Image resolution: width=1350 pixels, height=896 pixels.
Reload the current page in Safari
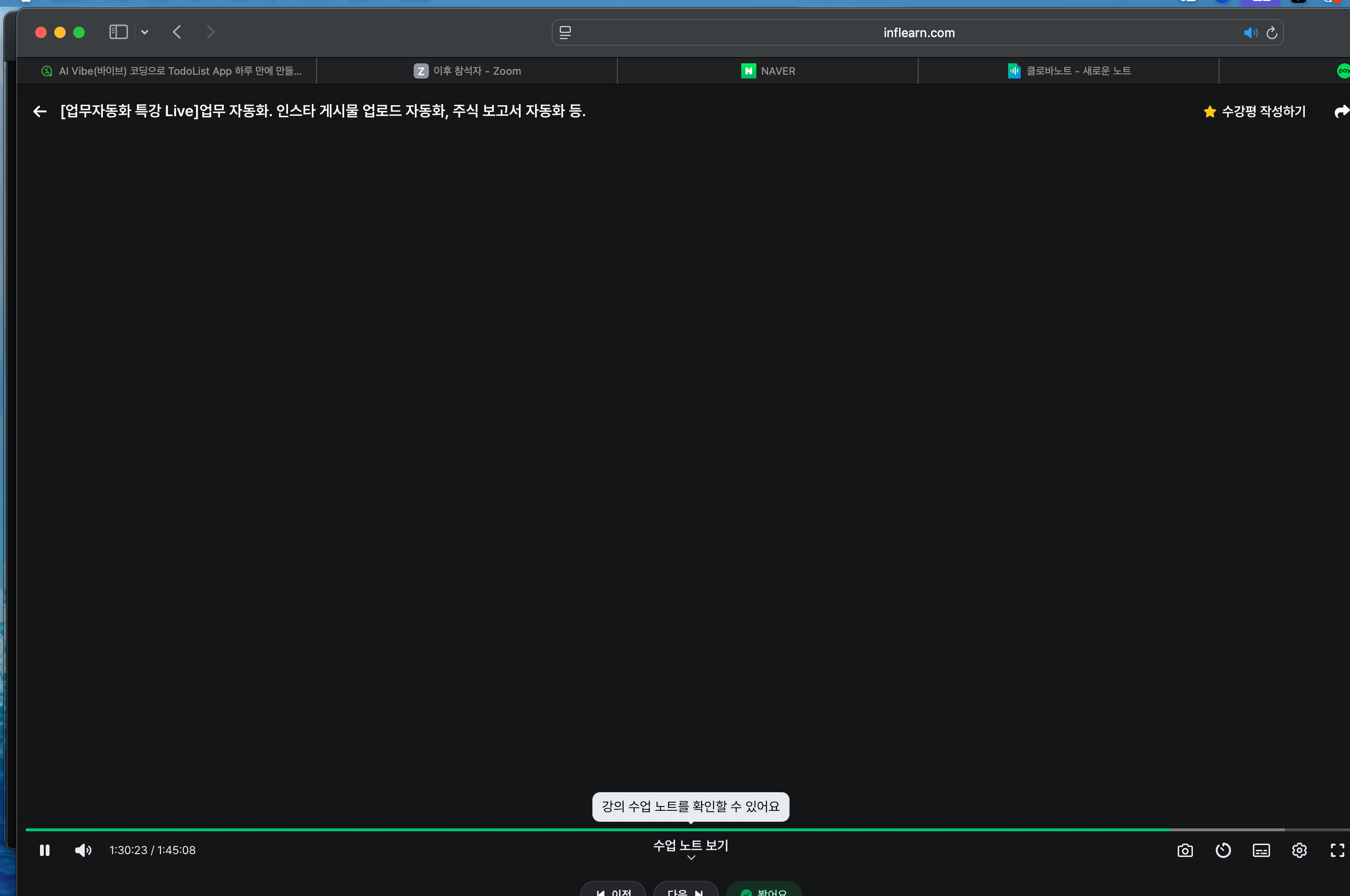point(1272,32)
